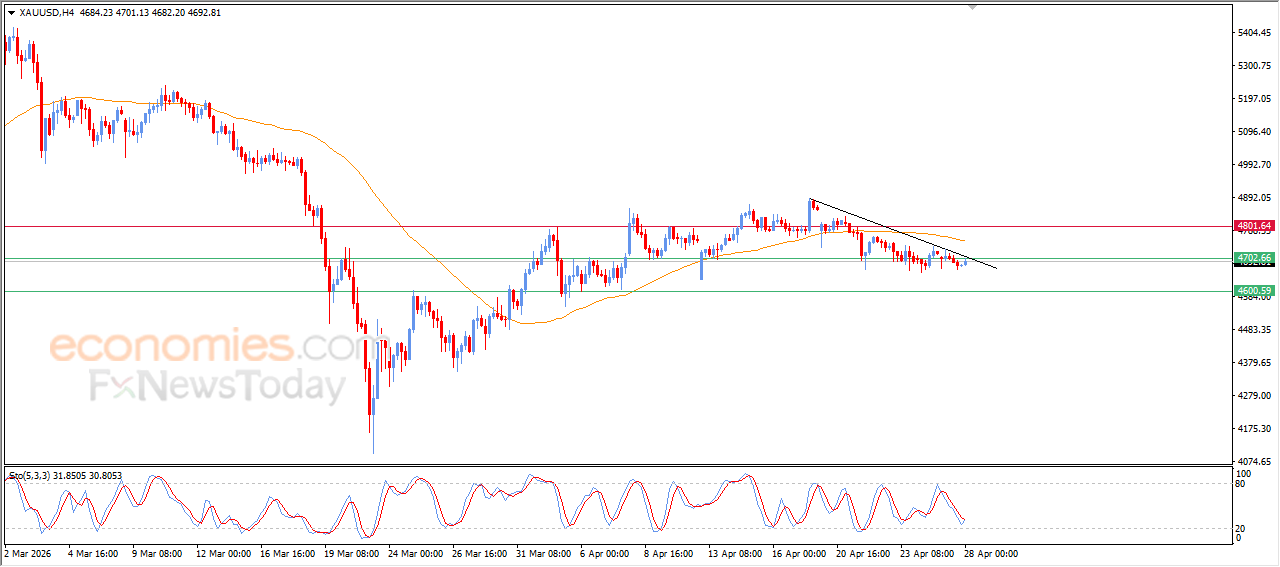
Task: Click the green 4702.66 price label
Action: (x=1253, y=258)
